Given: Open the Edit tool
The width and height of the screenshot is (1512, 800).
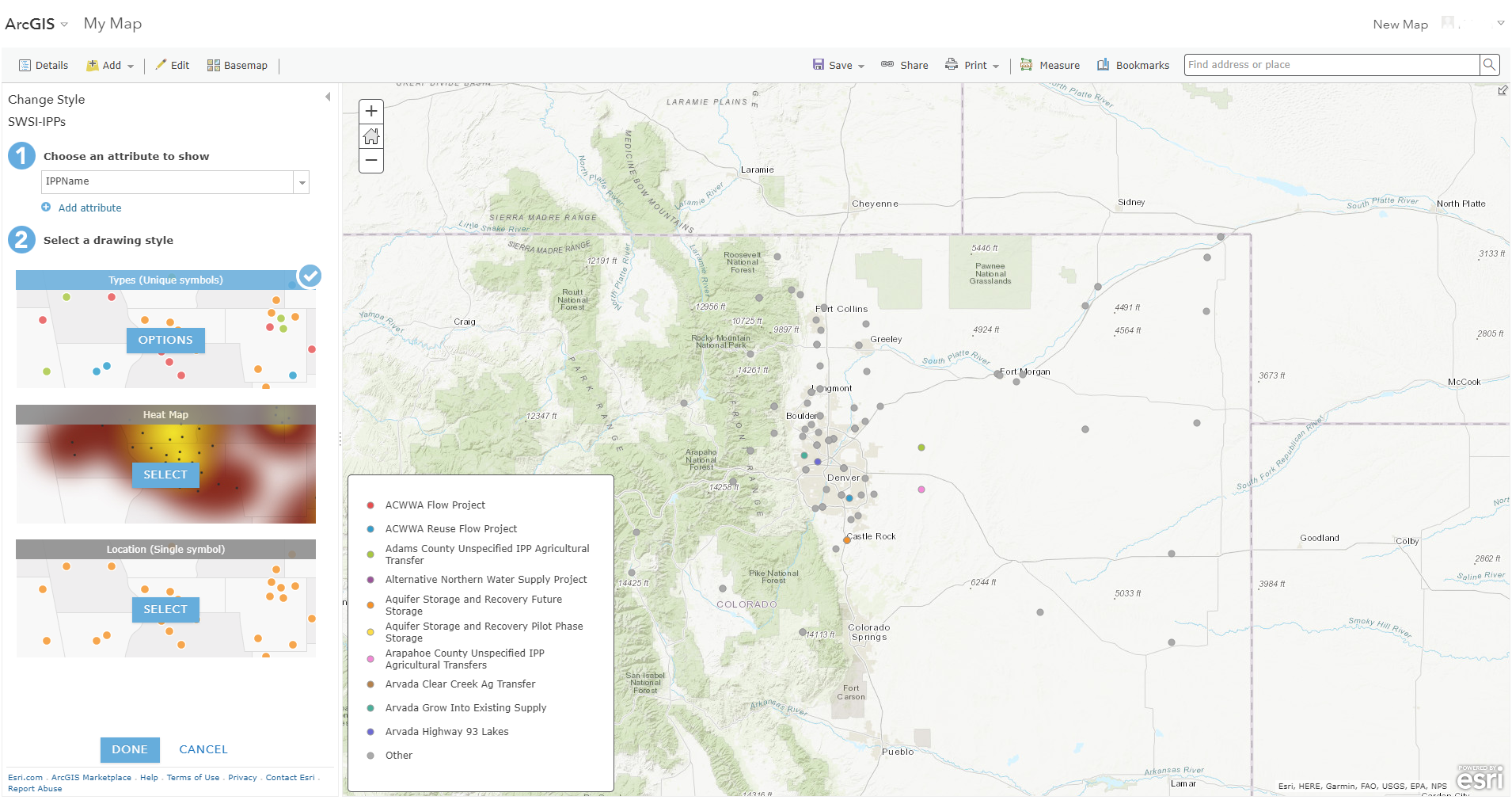Looking at the screenshot, I should tap(173, 66).
